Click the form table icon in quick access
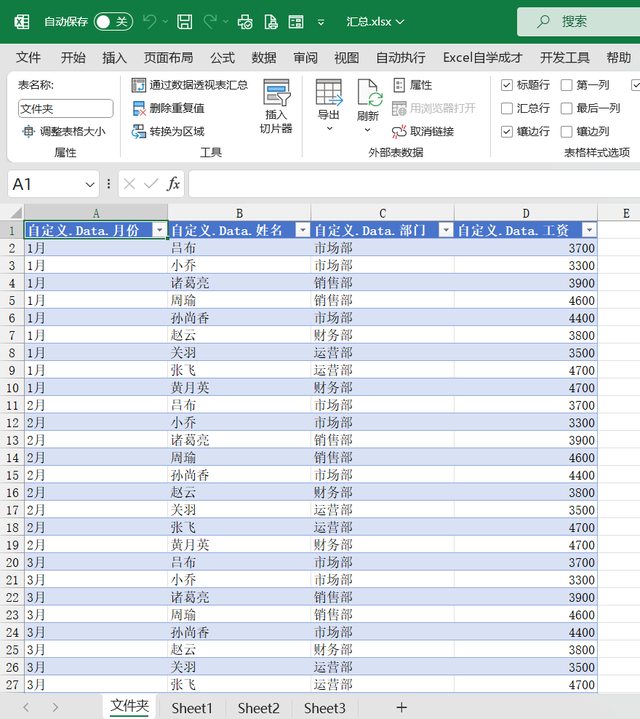The width and height of the screenshot is (640, 719). [x=296, y=22]
